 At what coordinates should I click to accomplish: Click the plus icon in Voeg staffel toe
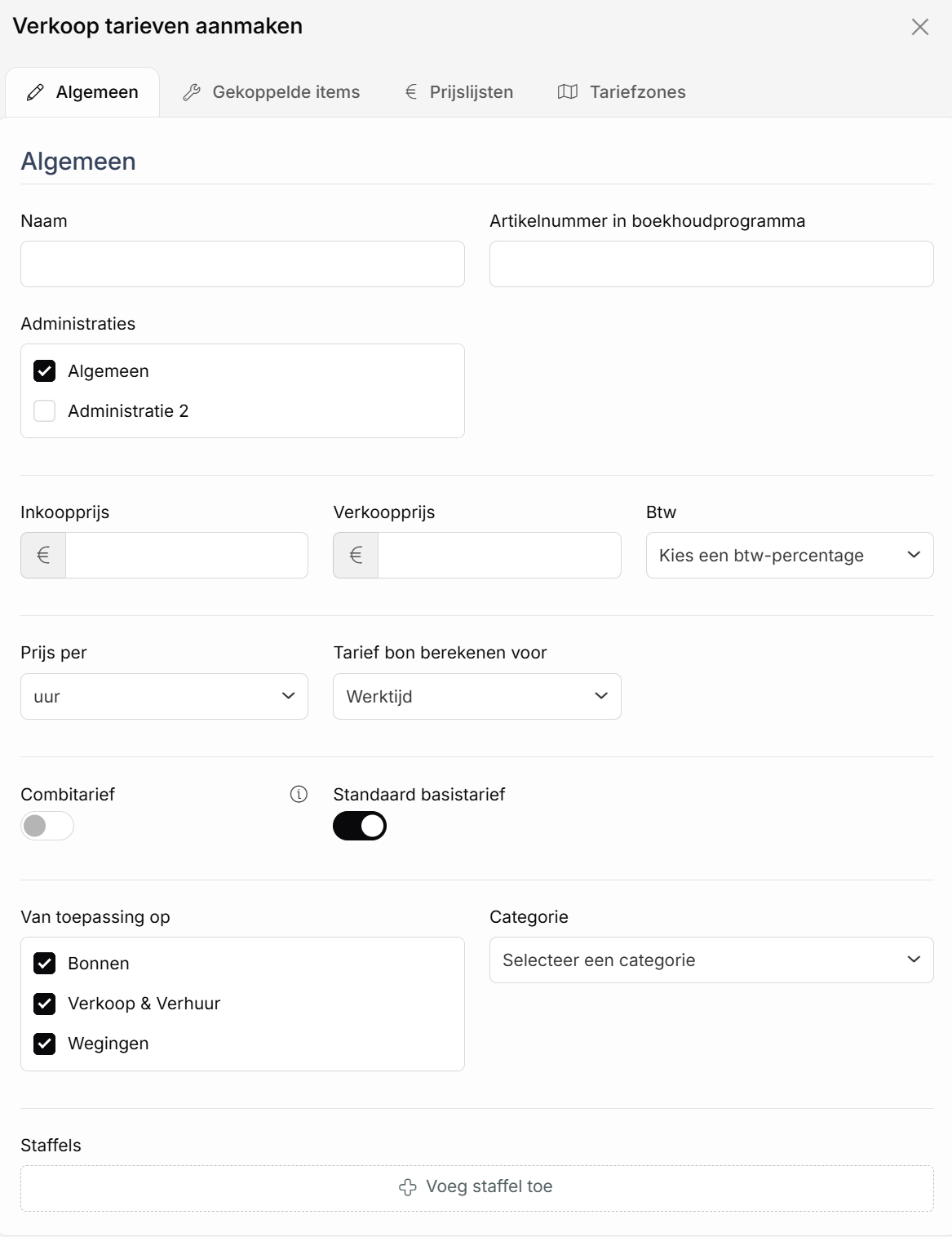pyautogui.click(x=408, y=1187)
